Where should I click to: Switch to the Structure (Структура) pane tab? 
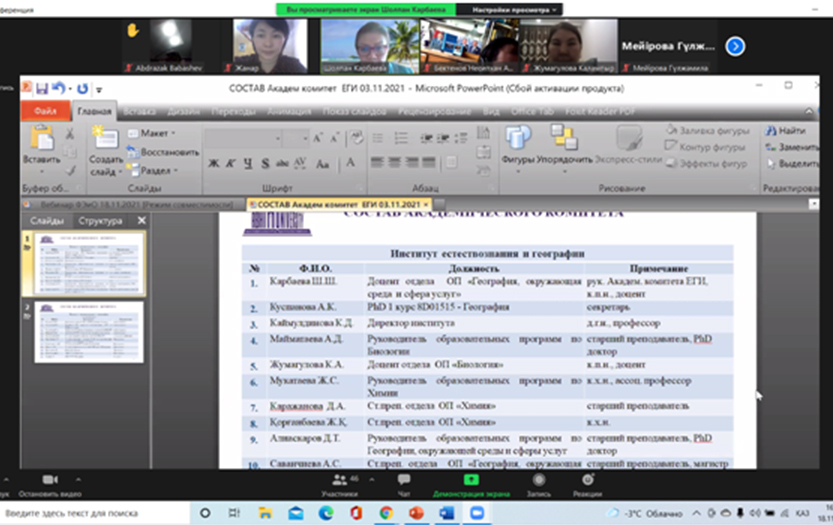coord(101,220)
